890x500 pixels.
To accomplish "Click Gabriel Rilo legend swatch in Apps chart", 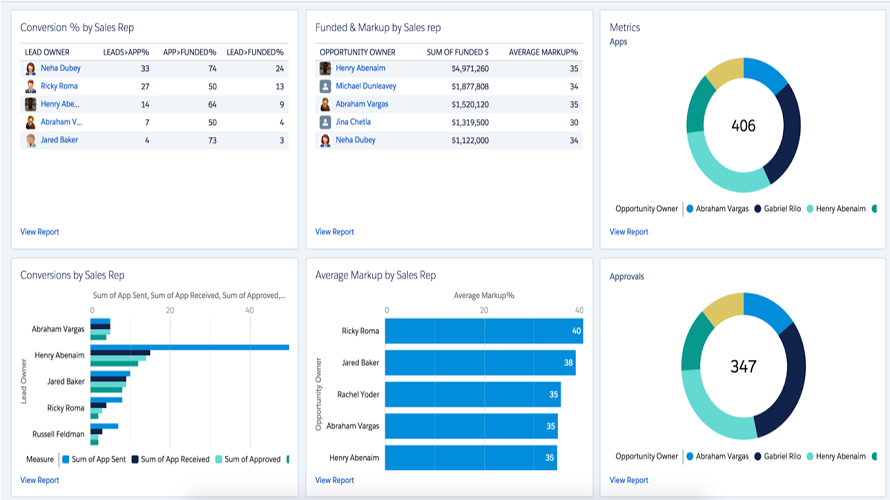I will point(758,209).
